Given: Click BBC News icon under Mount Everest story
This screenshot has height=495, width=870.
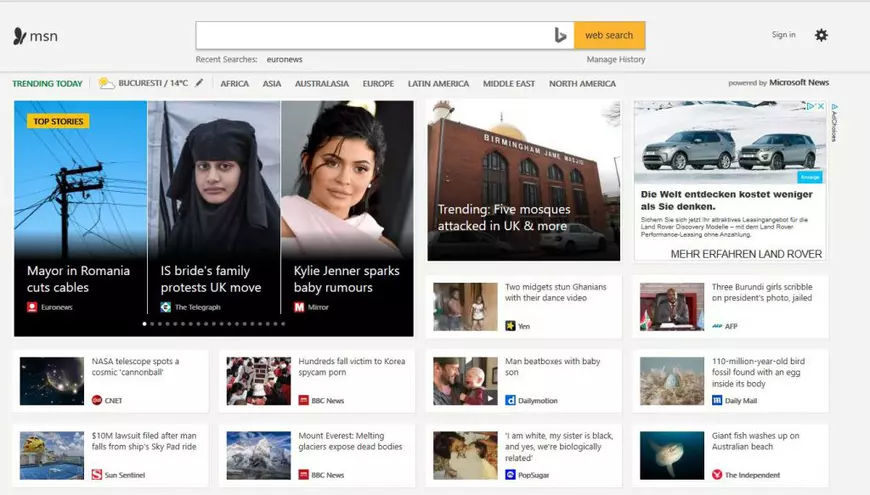Looking at the screenshot, I should [304, 474].
